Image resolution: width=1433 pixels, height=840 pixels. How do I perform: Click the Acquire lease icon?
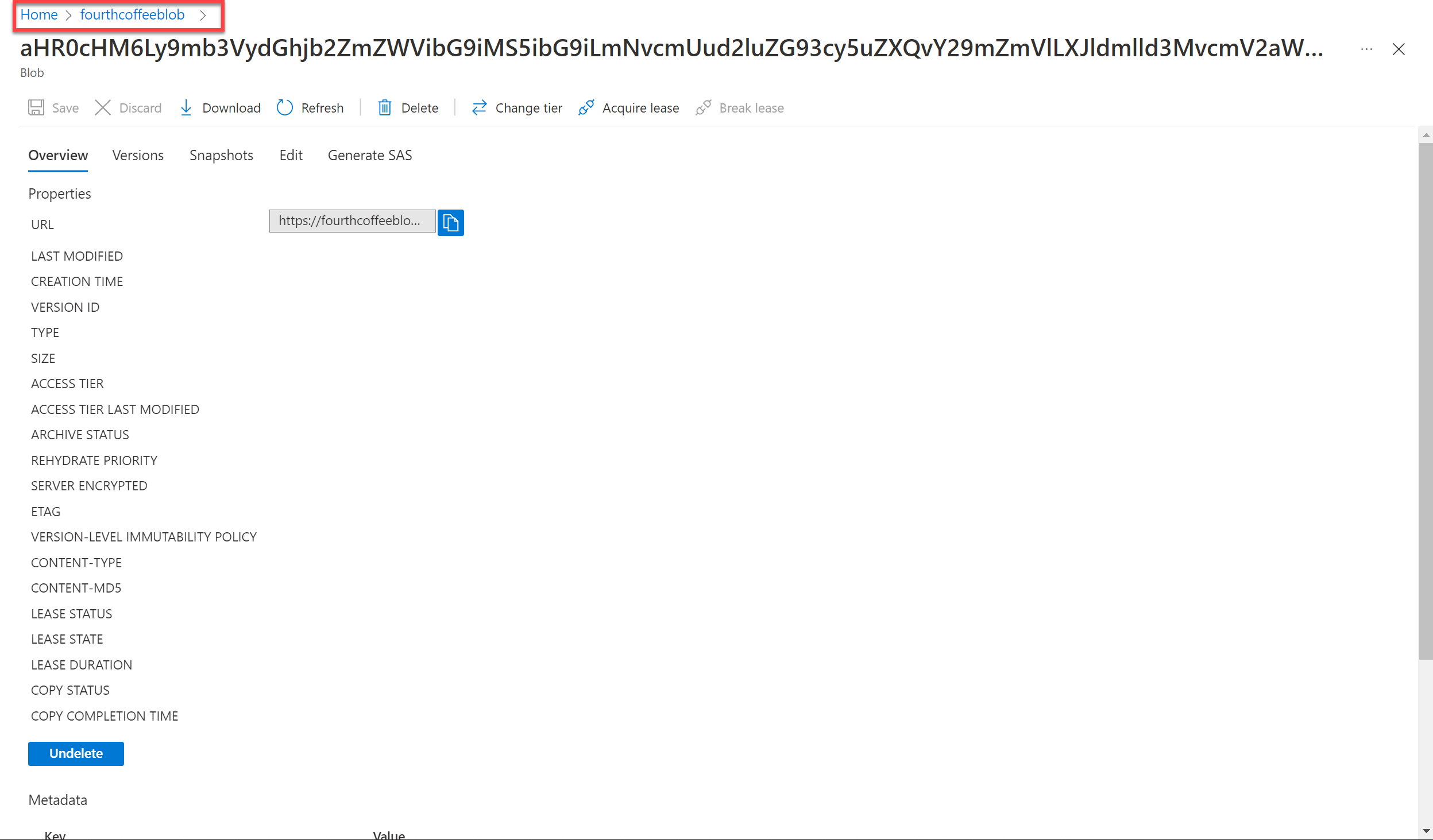588,107
